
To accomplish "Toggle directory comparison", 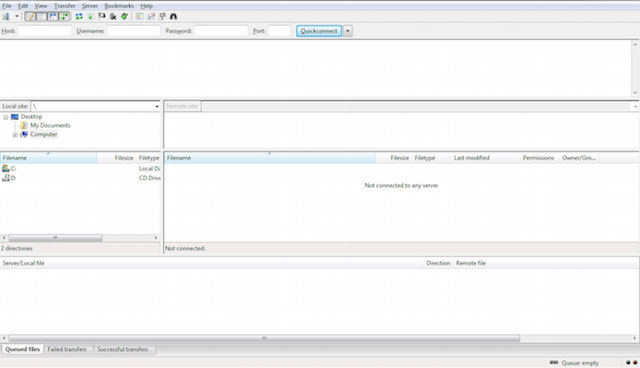I will pyautogui.click(x=151, y=16).
